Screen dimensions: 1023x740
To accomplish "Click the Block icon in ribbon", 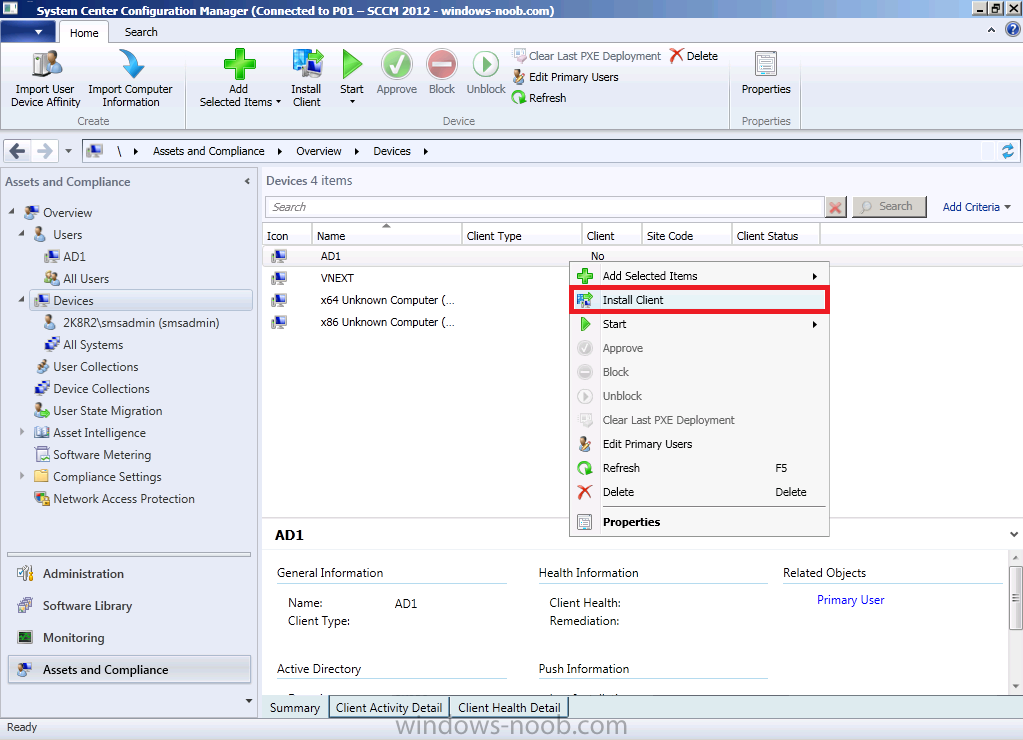I will pos(442,64).
